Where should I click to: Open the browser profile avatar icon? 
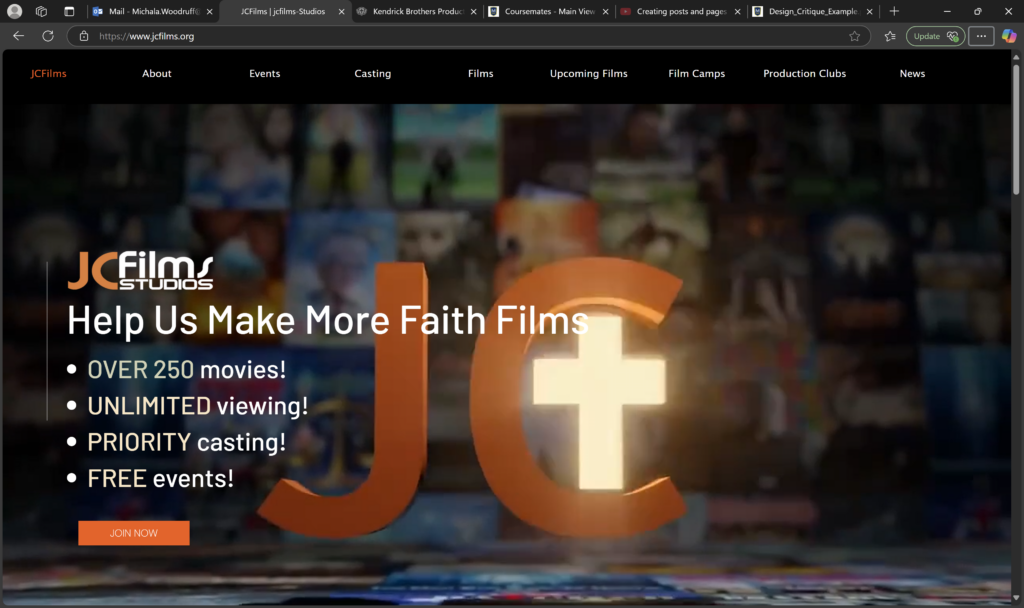click(14, 11)
